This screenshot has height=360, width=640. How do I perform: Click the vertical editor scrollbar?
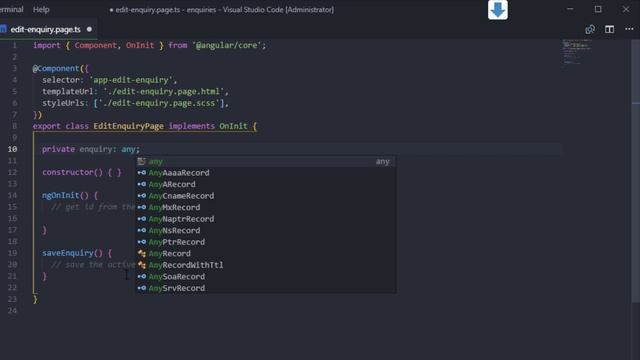[636, 171]
